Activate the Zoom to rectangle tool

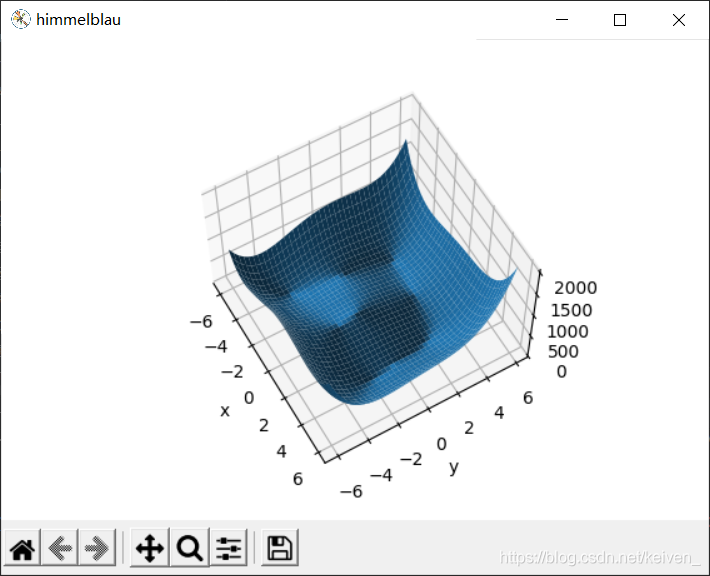190,548
